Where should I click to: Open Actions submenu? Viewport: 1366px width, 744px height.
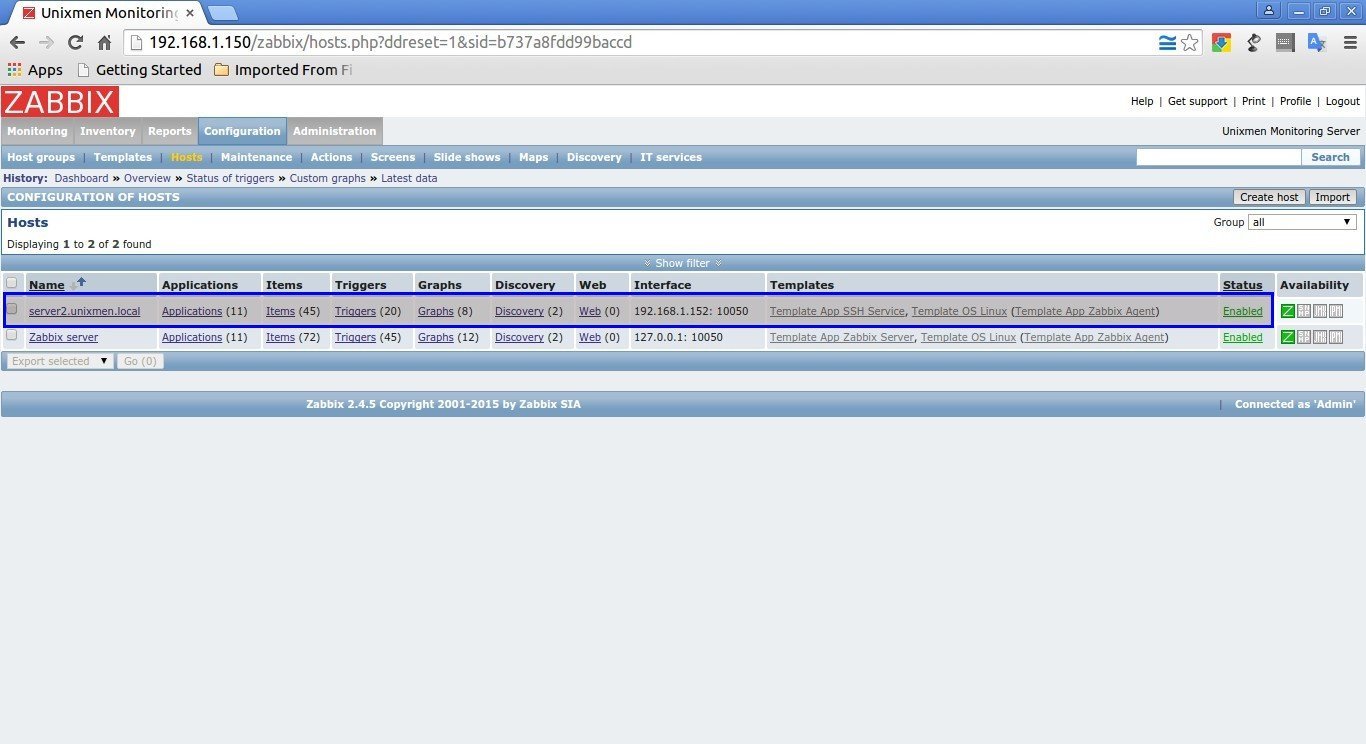click(331, 157)
